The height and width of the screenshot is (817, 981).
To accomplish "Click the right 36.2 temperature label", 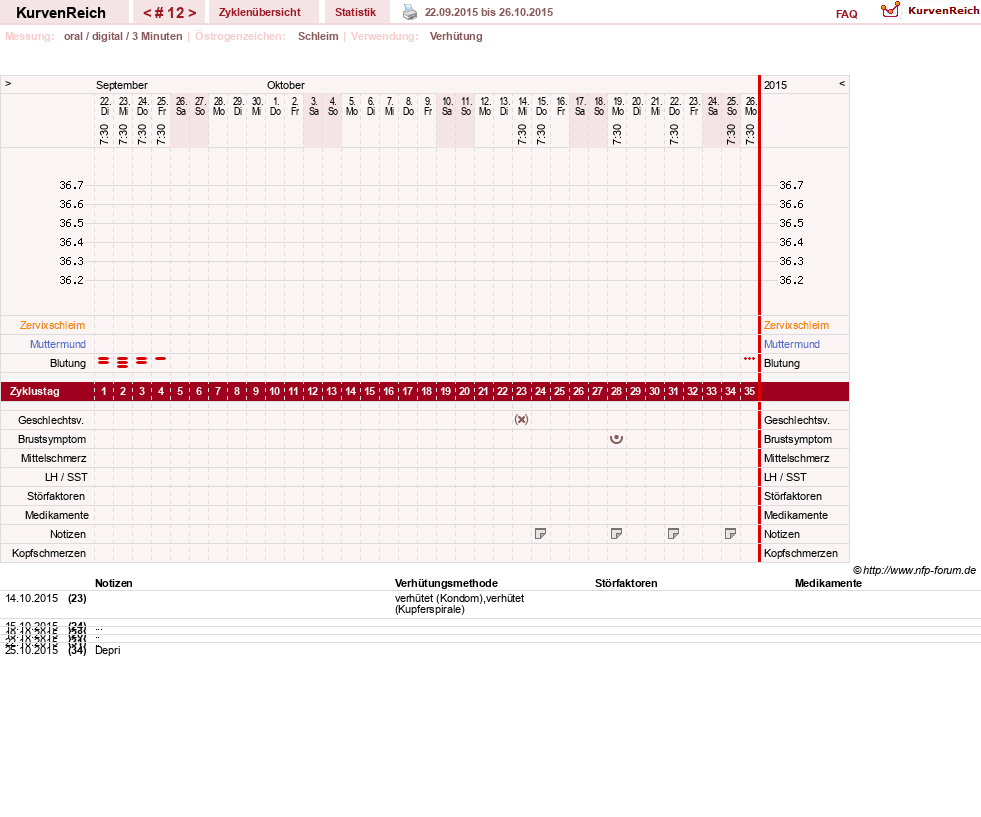I will pos(791,280).
